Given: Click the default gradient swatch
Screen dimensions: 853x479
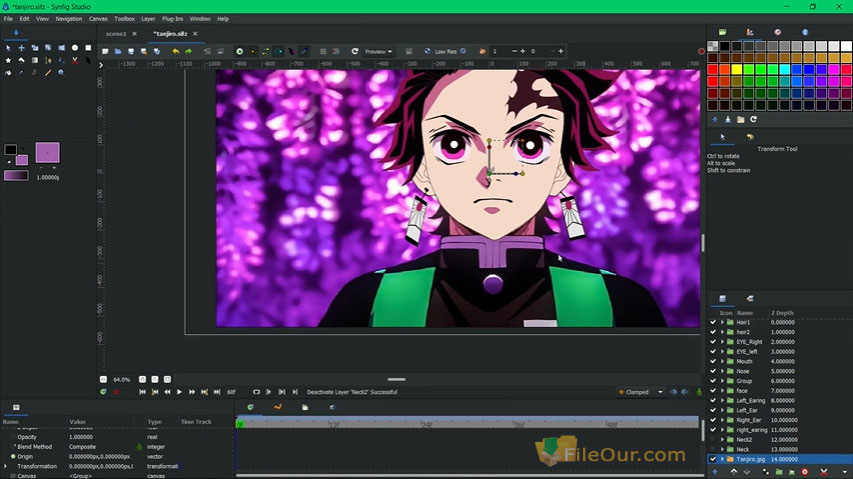Looking at the screenshot, I should coord(16,176).
